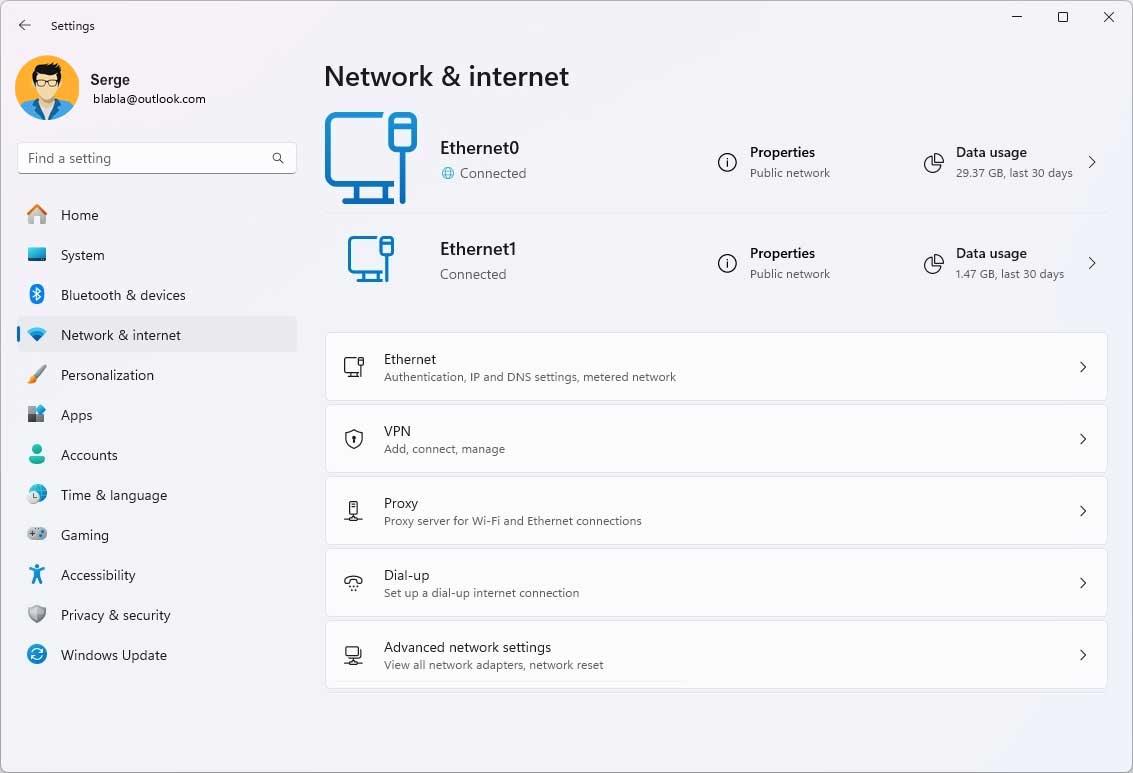
Task: Click the search magnifier icon
Action: 278,158
